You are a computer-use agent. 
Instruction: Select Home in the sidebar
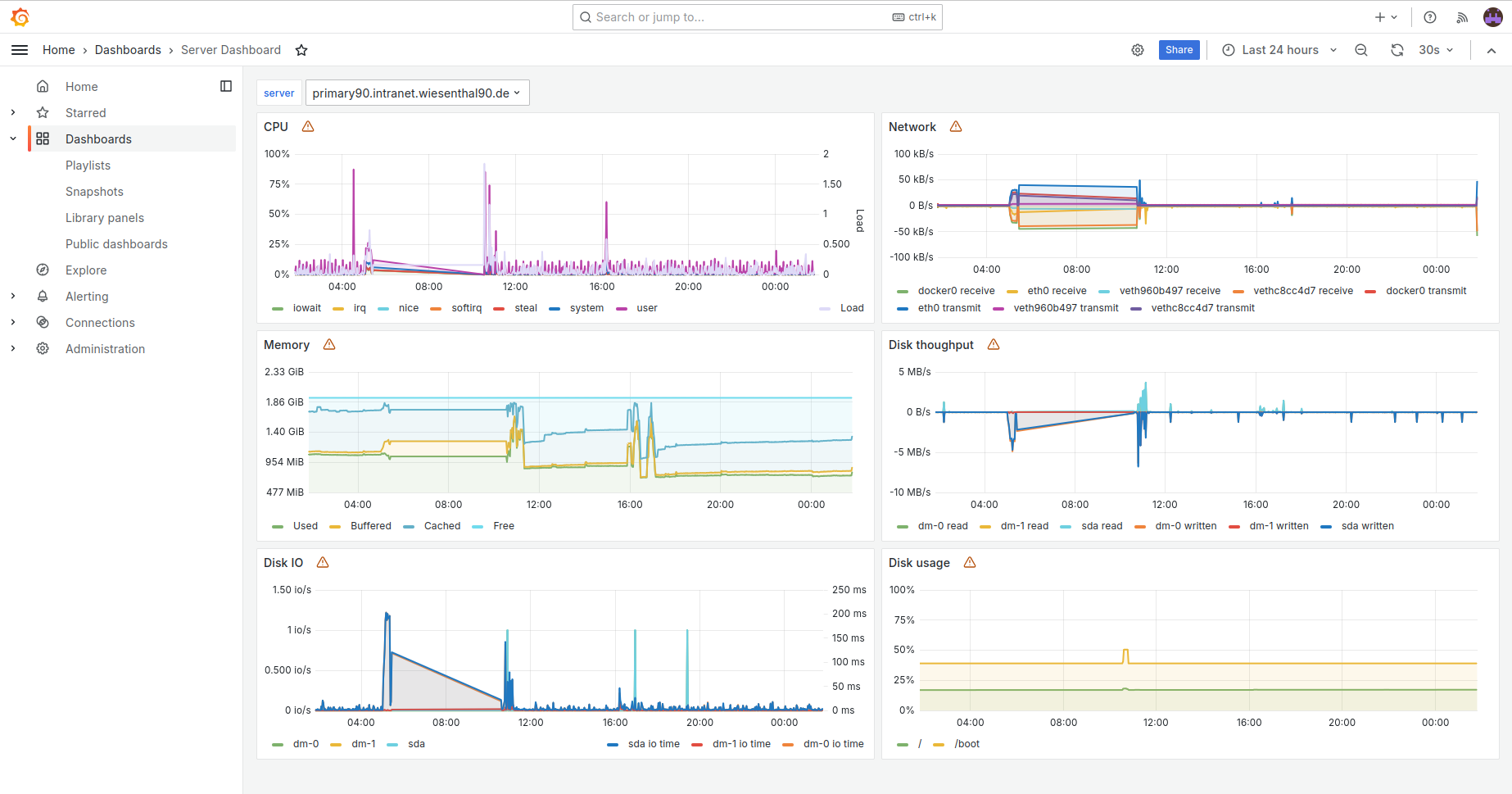(81, 86)
